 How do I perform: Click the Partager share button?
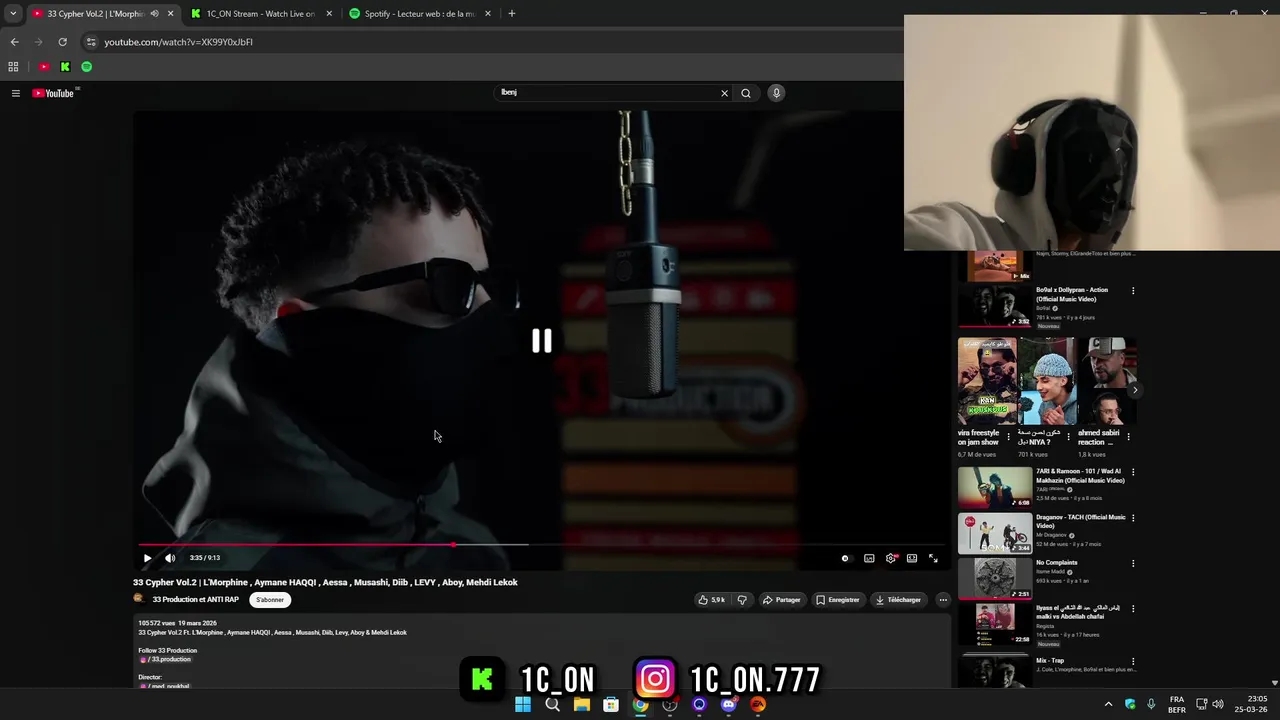tap(781, 600)
